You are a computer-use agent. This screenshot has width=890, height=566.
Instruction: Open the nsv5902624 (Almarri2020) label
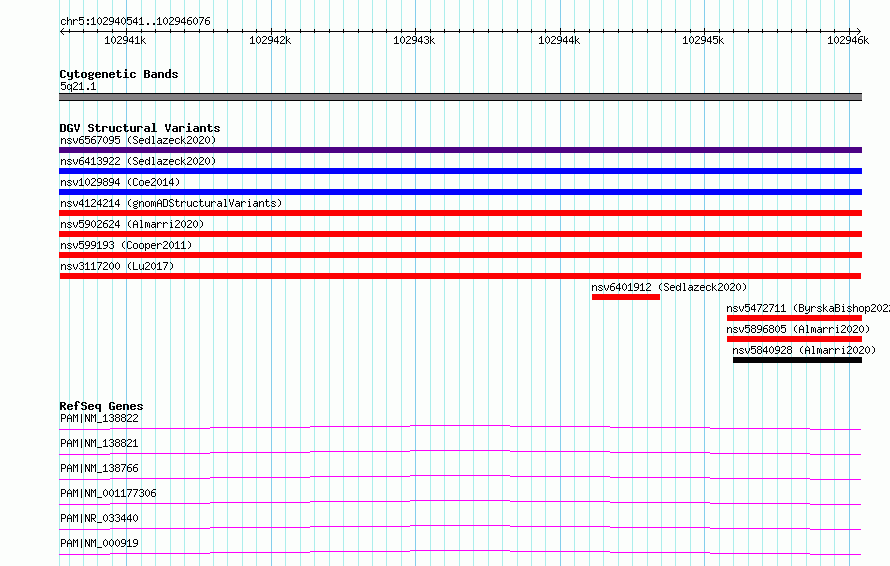132,224
